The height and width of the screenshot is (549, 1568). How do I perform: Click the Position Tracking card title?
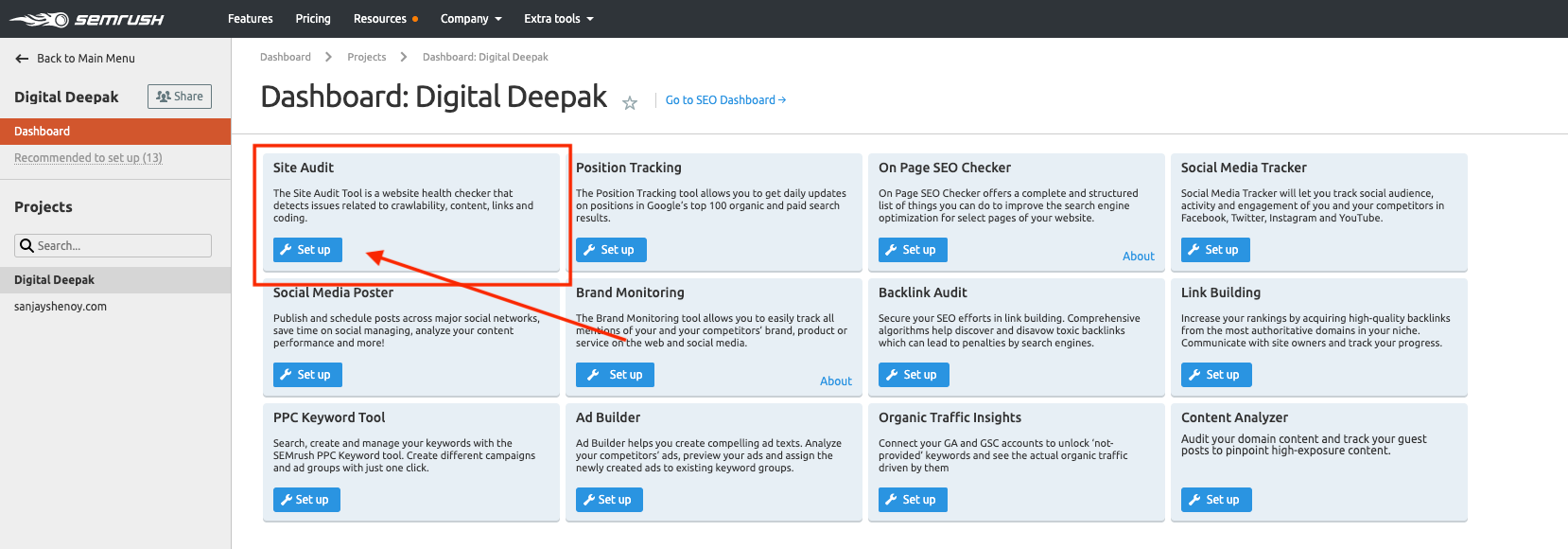point(629,168)
